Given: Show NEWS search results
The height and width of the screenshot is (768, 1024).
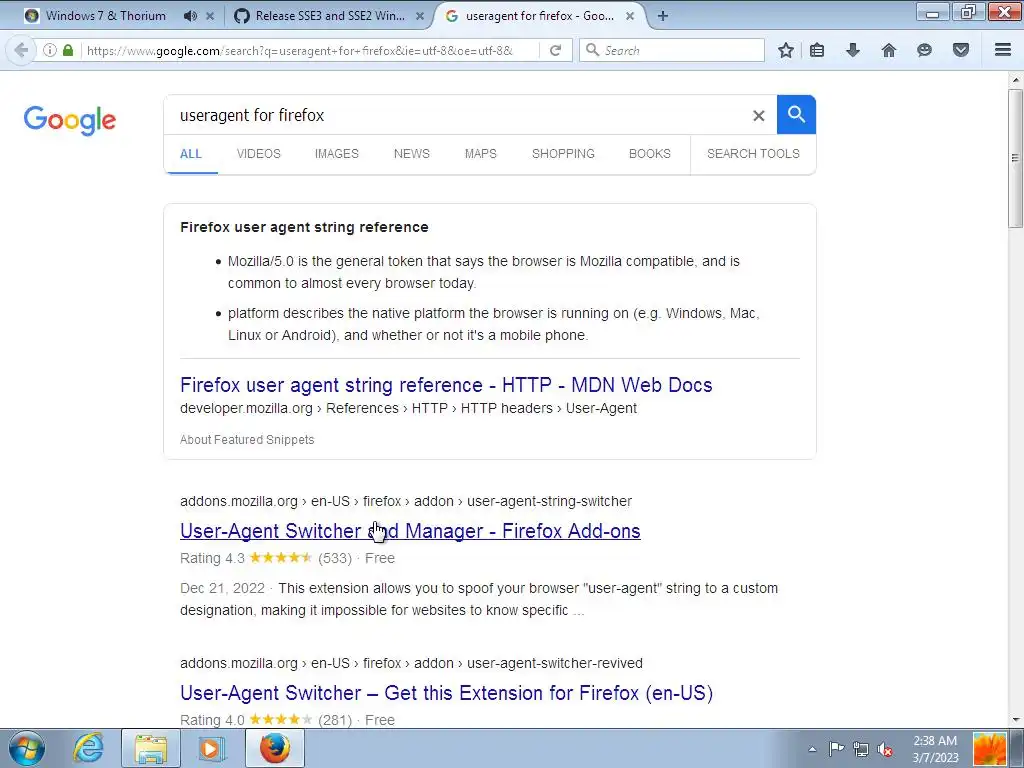Looking at the screenshot, I should (x=411, y=153).
